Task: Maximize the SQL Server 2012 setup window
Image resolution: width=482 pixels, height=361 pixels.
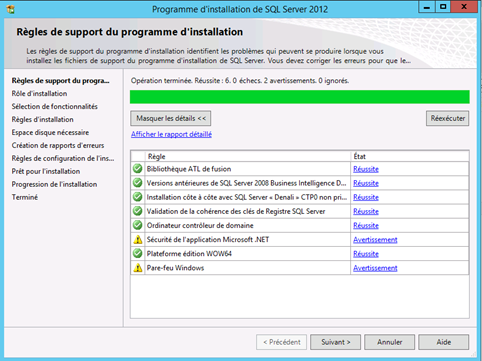Action: pyautogui.click(x=443, y=7)
